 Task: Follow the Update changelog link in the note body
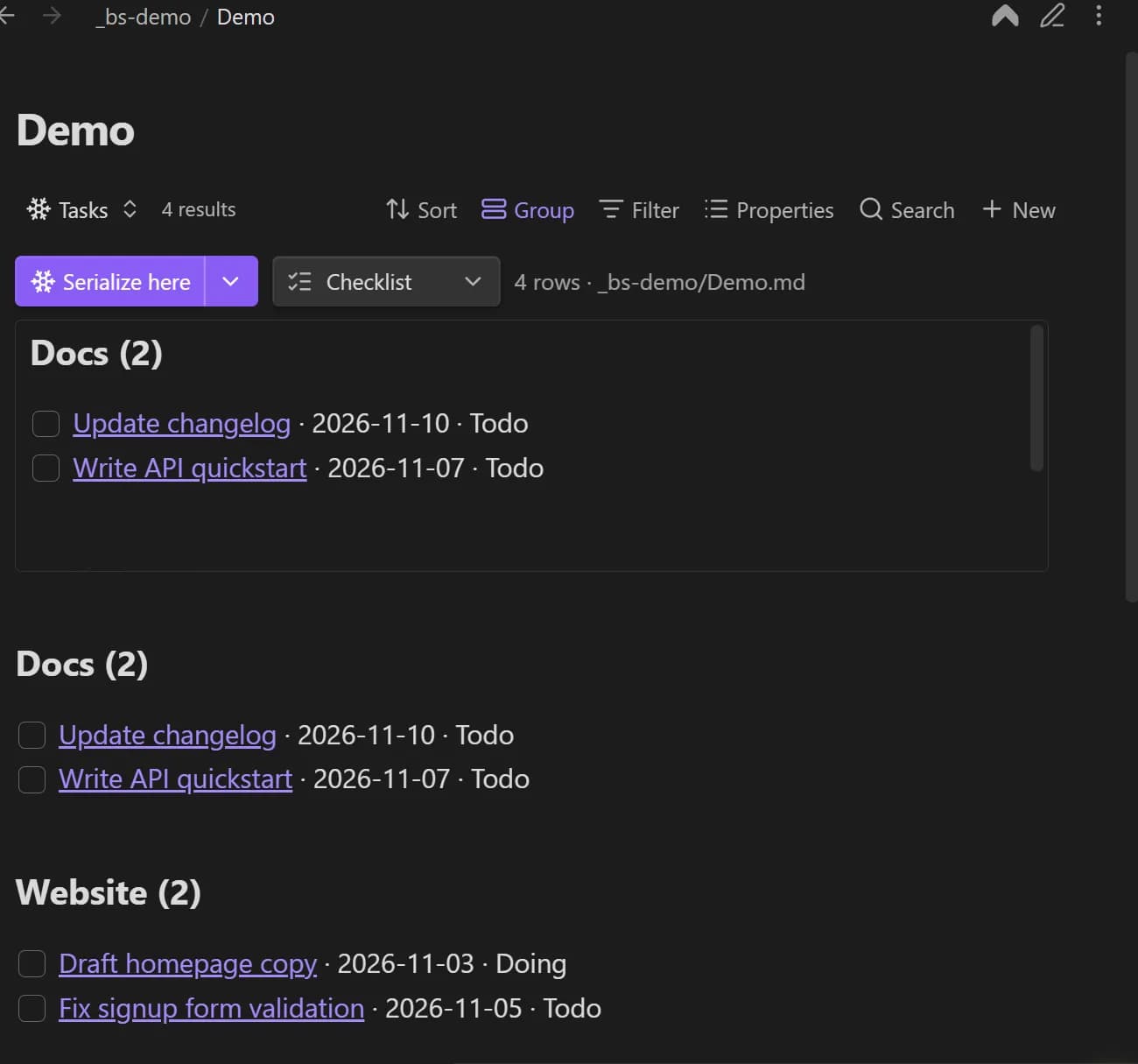[x=167, y=736]
